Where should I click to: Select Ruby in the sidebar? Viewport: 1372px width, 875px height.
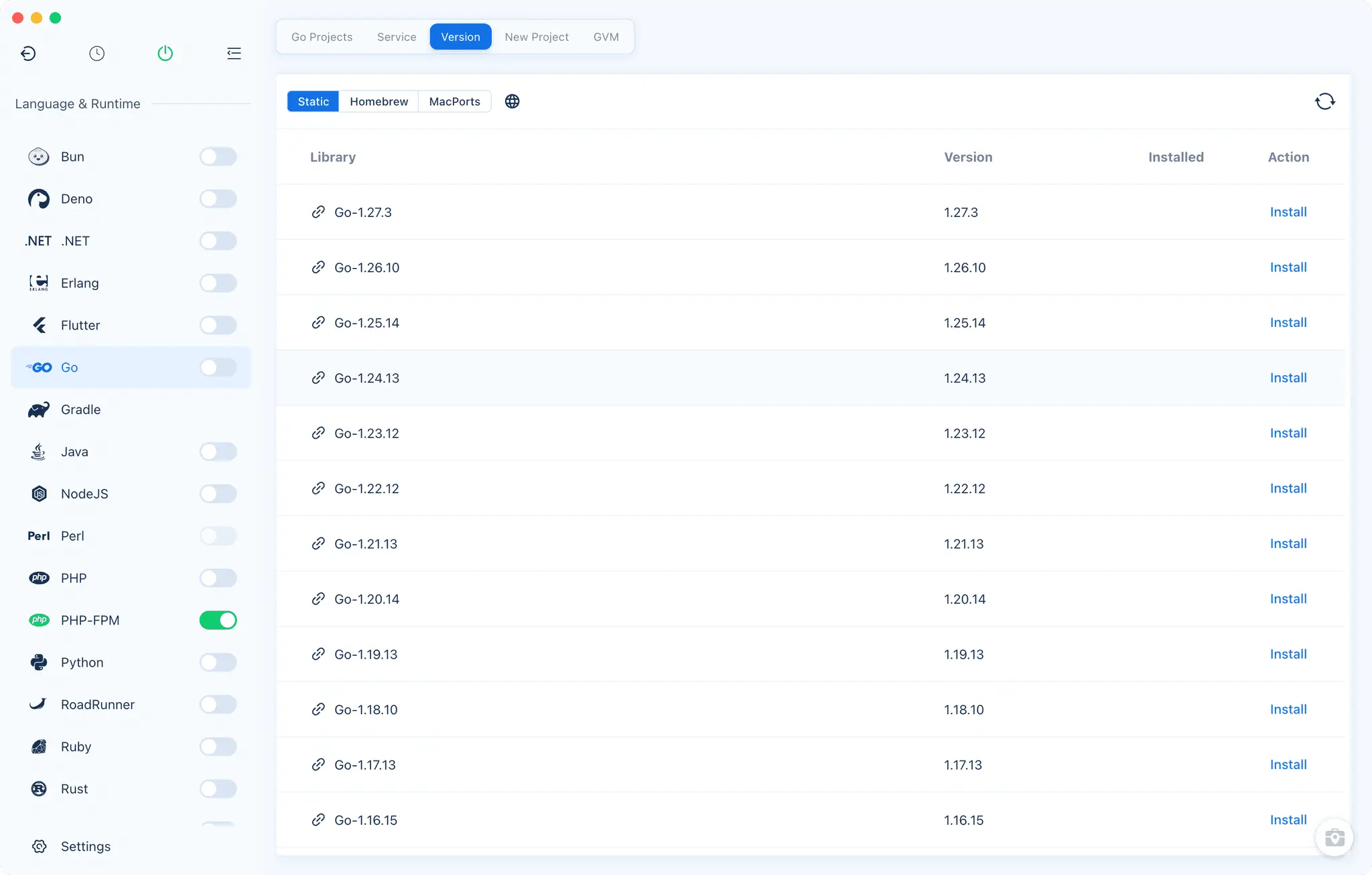tap(131, 746)
